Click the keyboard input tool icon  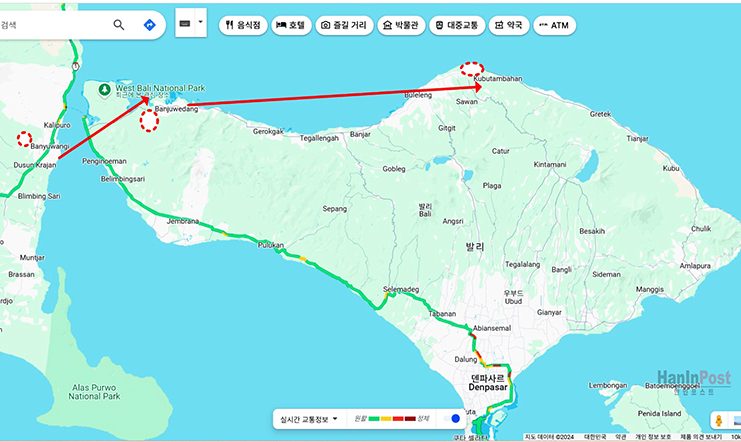coord(184,23)
